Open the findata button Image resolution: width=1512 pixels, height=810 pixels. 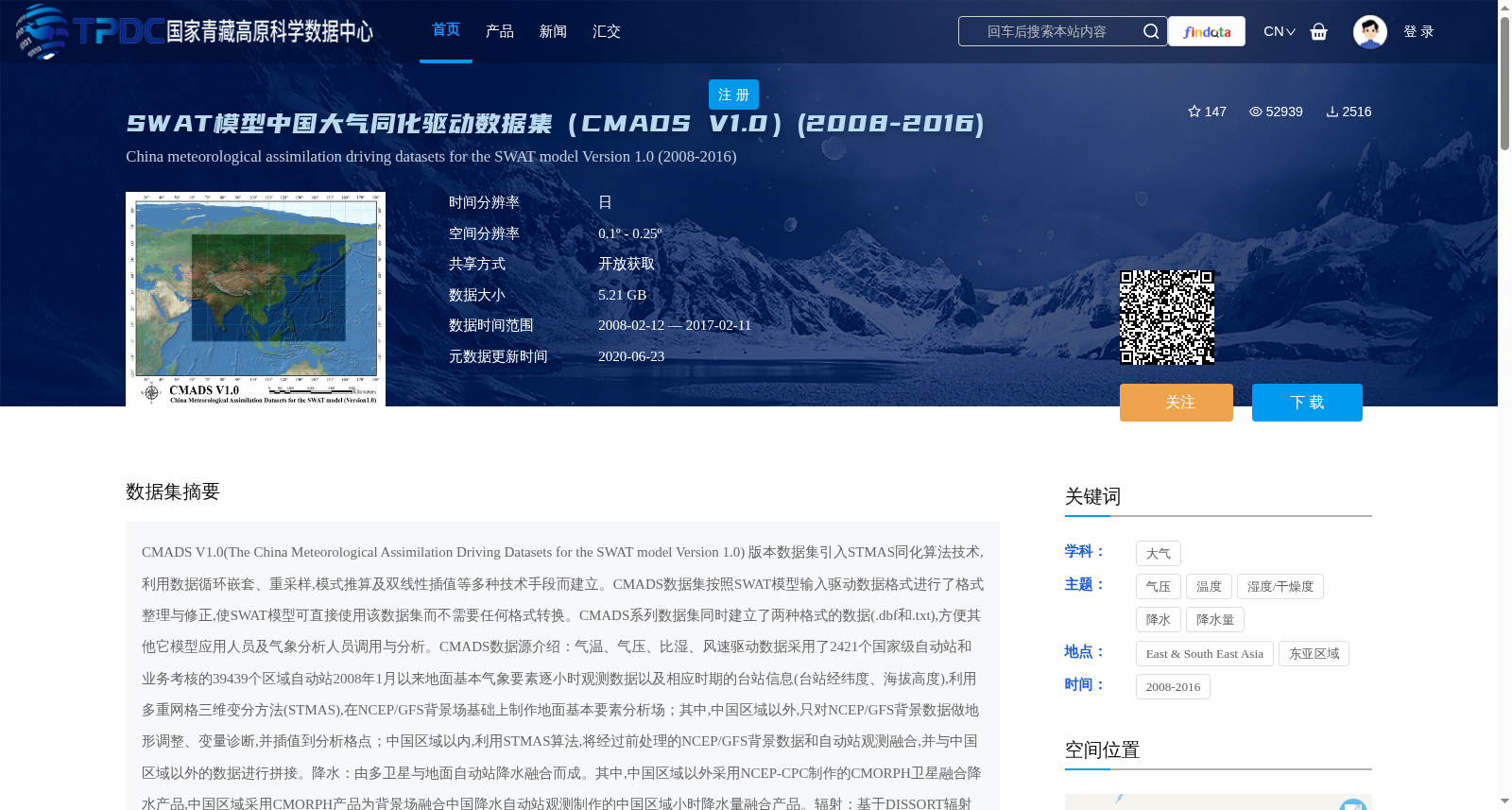tap(1207, 31)
